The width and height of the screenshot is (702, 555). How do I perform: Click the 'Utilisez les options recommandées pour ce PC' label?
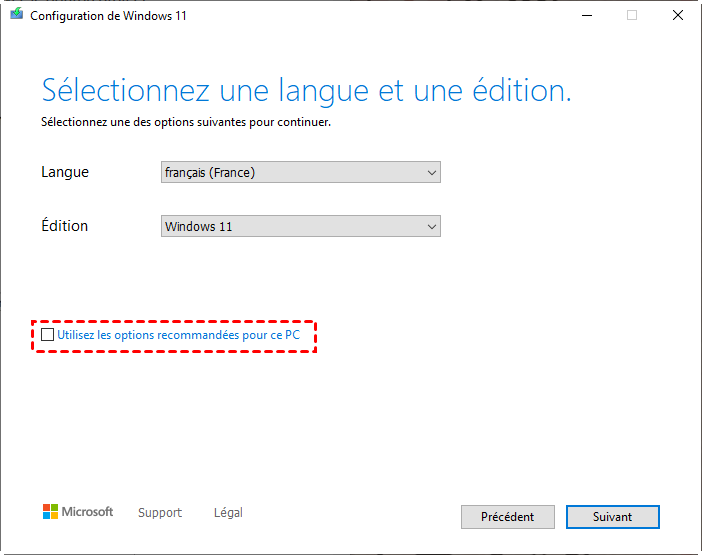click(178, 335)
